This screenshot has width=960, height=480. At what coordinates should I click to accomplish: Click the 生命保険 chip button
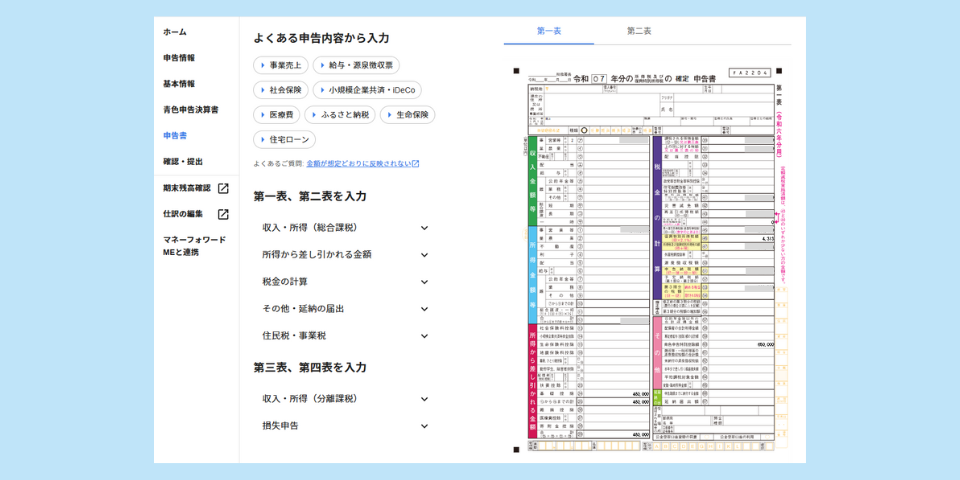coord(408,114)
